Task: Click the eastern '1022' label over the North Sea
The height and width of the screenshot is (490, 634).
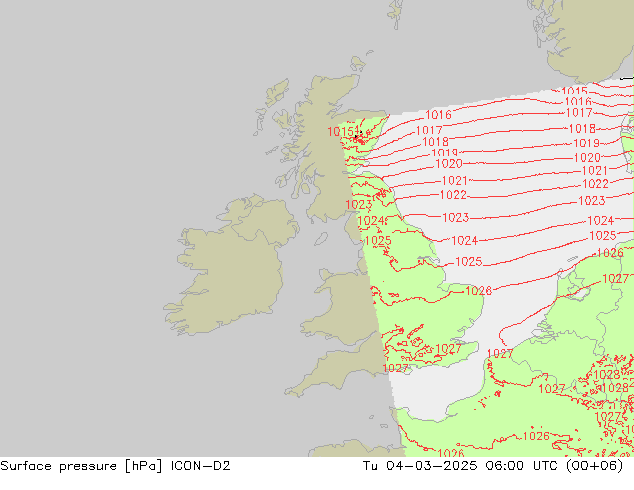Action: pos(595,184)
